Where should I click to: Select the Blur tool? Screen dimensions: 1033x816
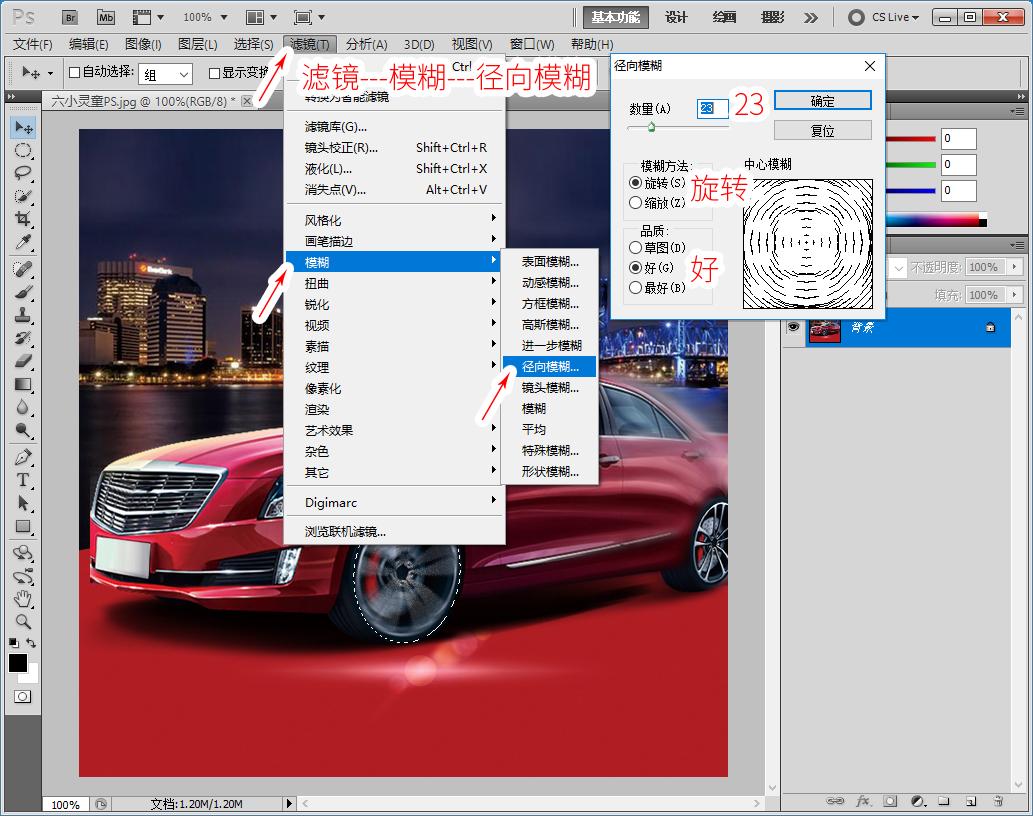[23, 407]
